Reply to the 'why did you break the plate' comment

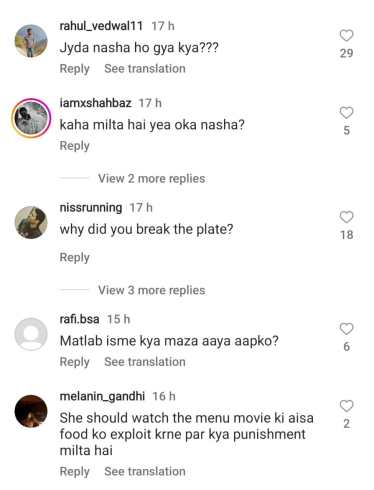[75, 257]
